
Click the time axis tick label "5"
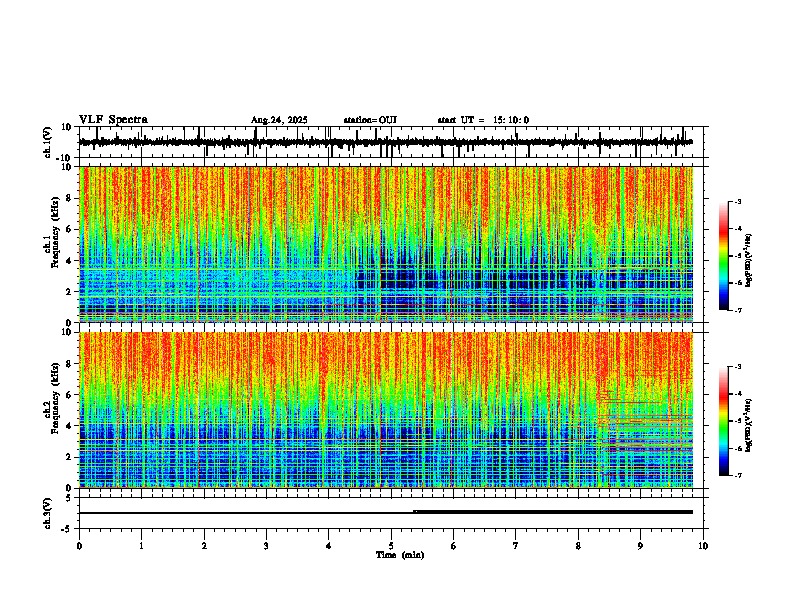[391, 546]
